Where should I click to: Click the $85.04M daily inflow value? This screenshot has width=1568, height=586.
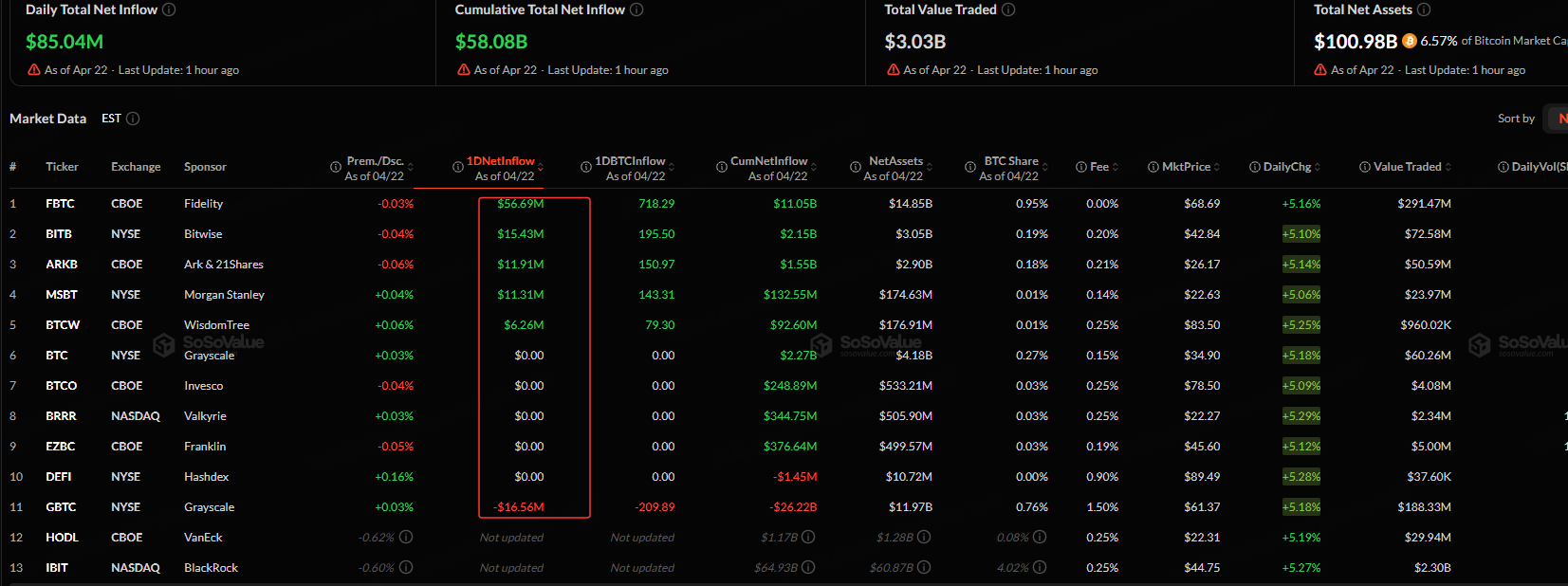tap(65, 42)
